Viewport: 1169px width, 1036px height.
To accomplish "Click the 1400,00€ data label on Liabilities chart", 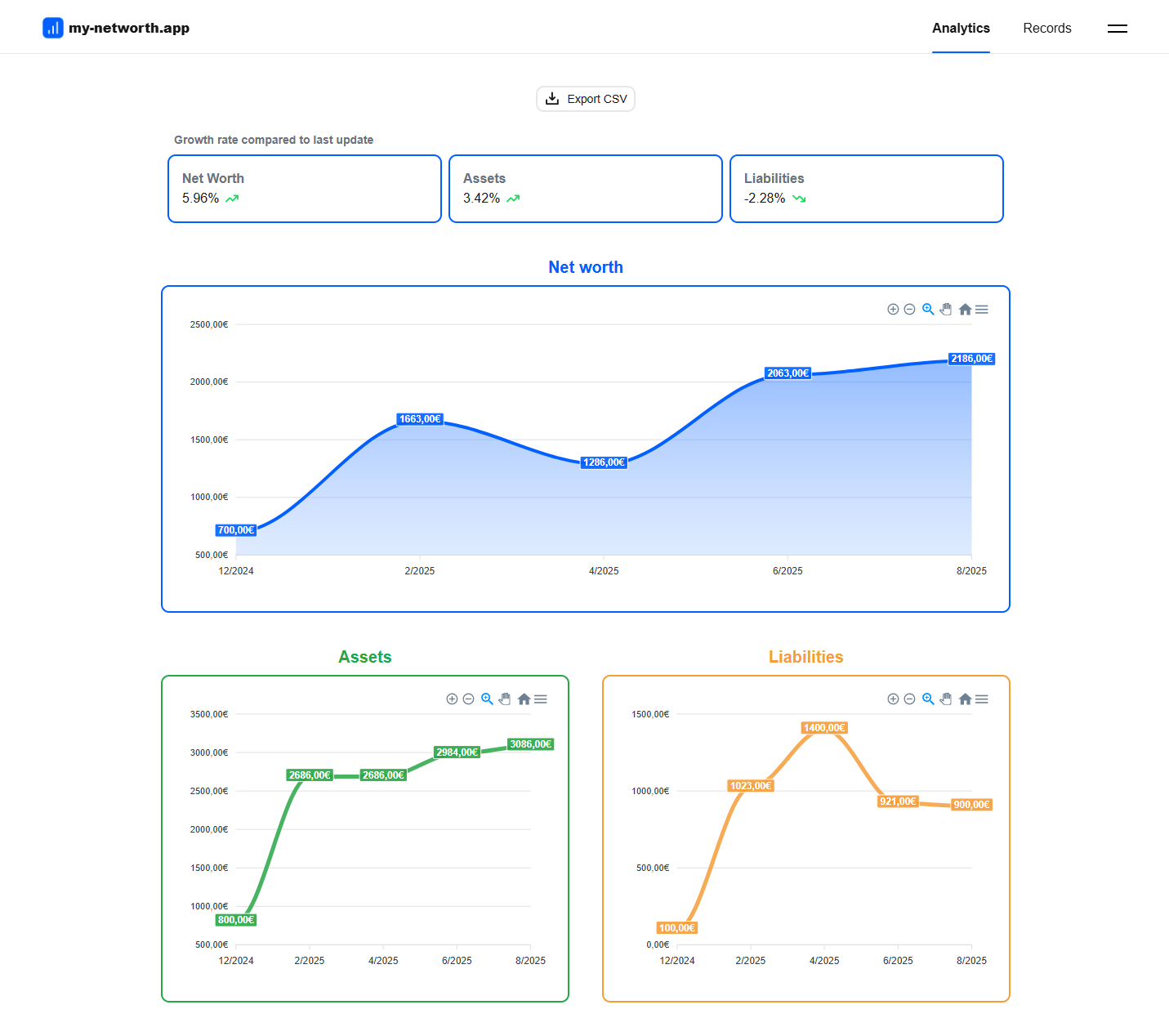I will [x=824, y=728].
